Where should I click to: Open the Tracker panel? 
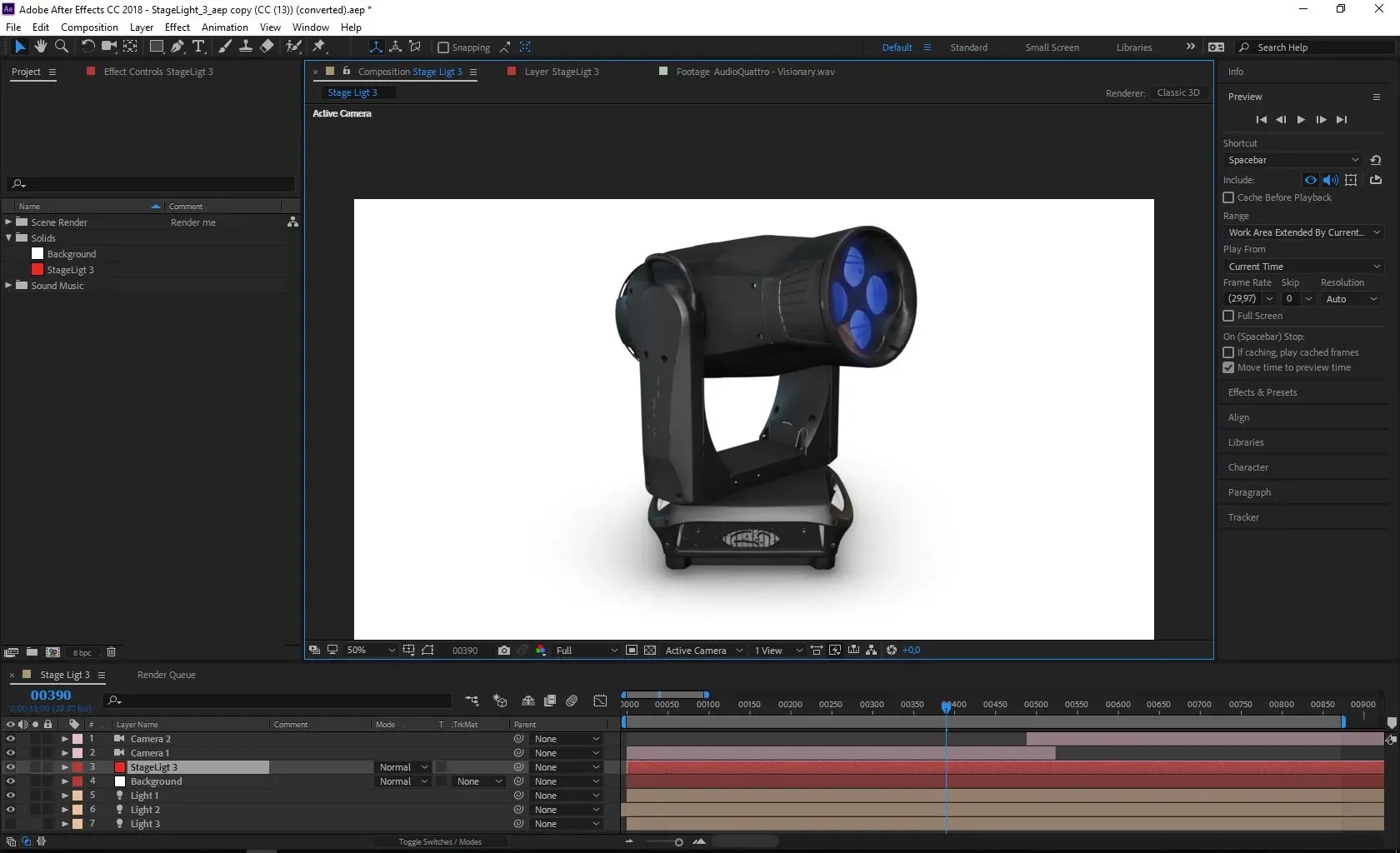pyautogui.click(x=1243, y=517)
